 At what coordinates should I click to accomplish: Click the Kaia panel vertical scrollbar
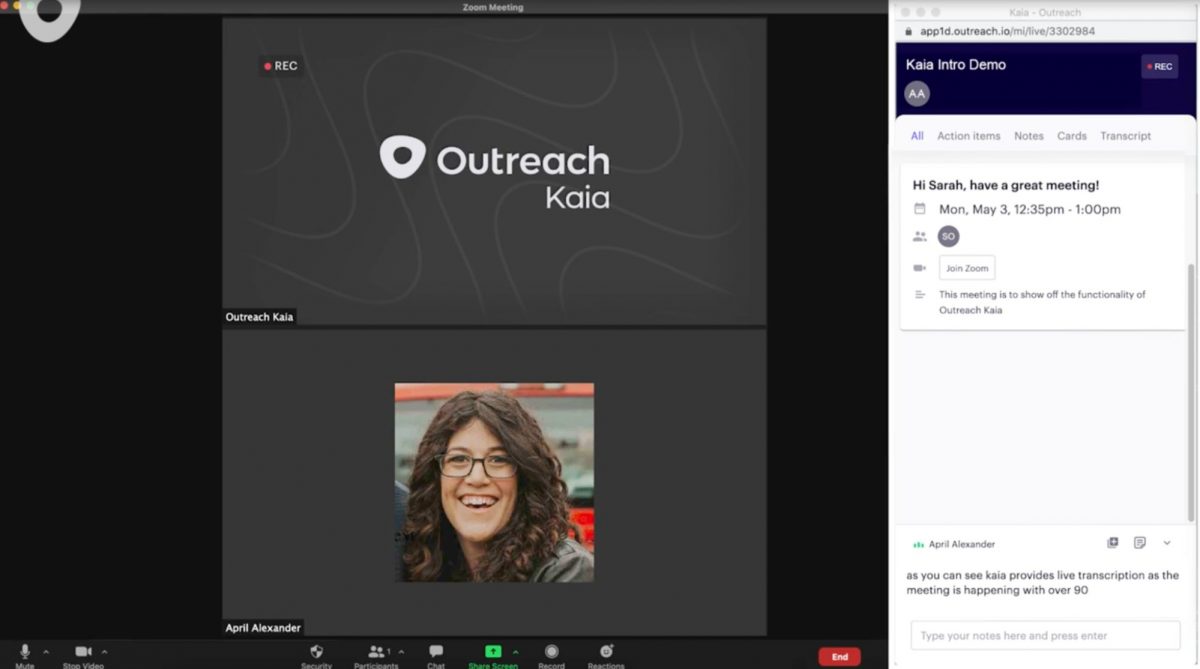(1190, 392)
